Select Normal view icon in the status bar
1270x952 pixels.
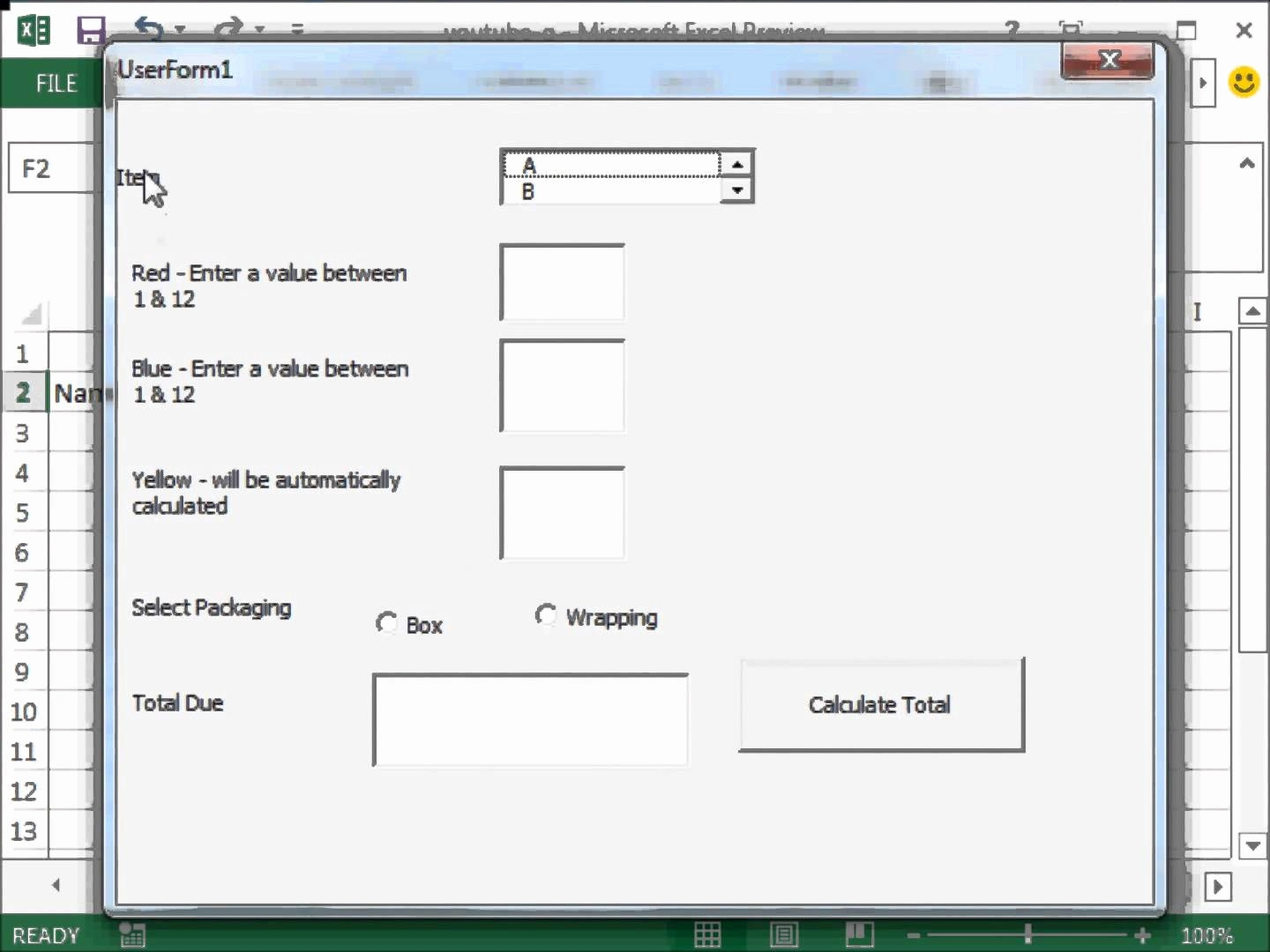pos(708,935)
